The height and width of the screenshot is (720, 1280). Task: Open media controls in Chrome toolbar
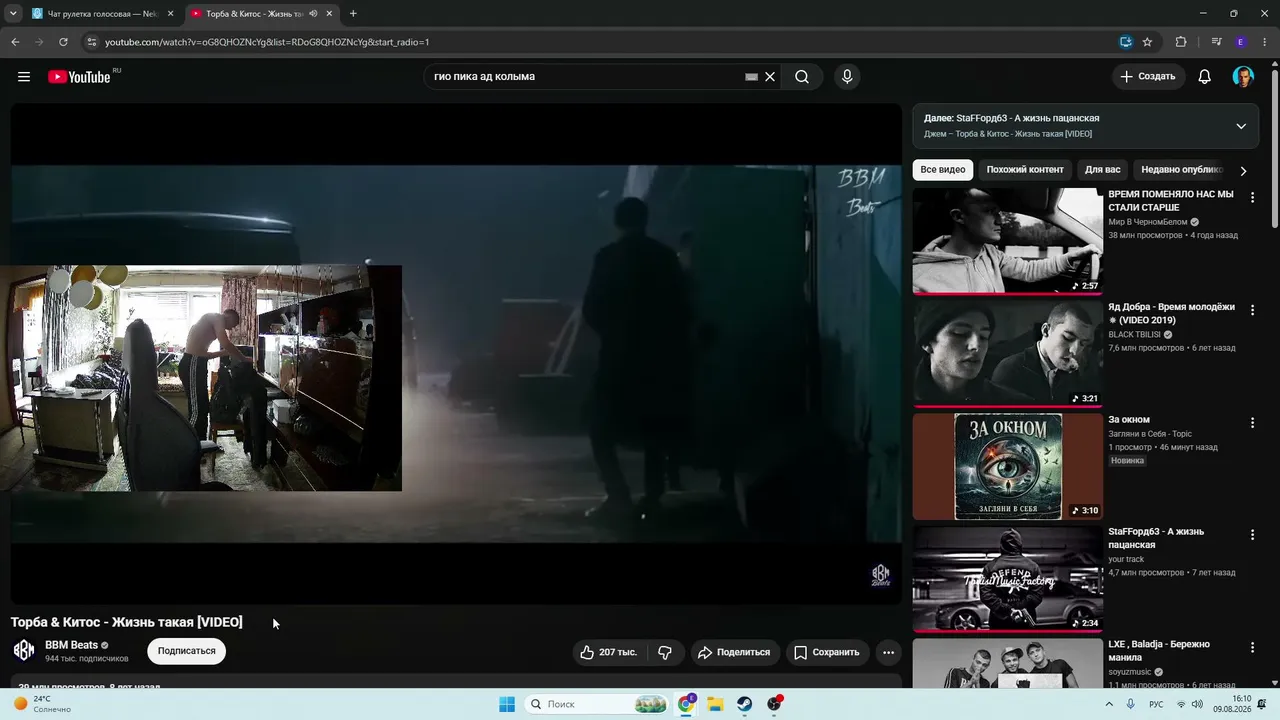(x=1216, y=42)
